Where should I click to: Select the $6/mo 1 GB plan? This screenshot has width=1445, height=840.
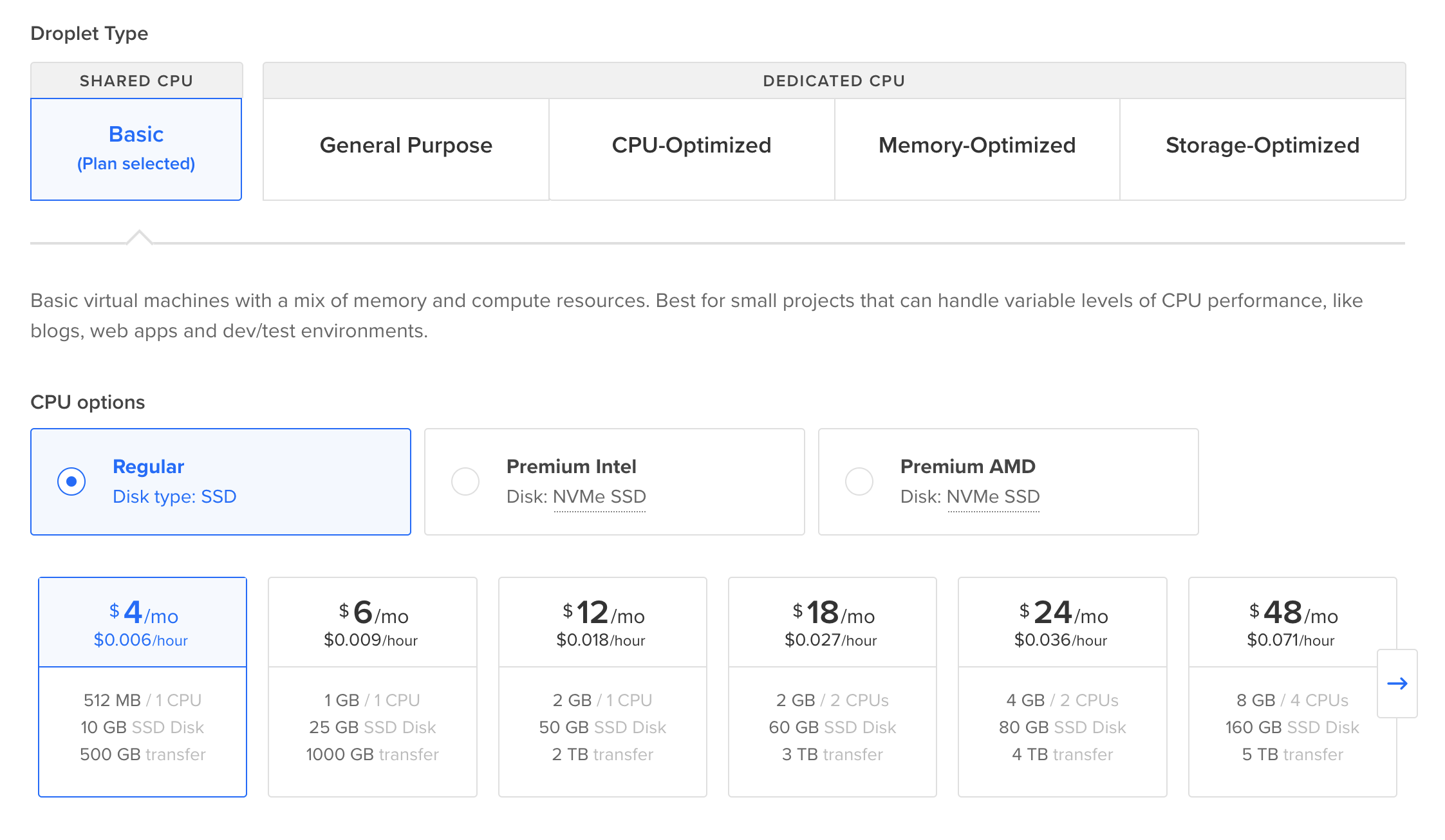372,686
